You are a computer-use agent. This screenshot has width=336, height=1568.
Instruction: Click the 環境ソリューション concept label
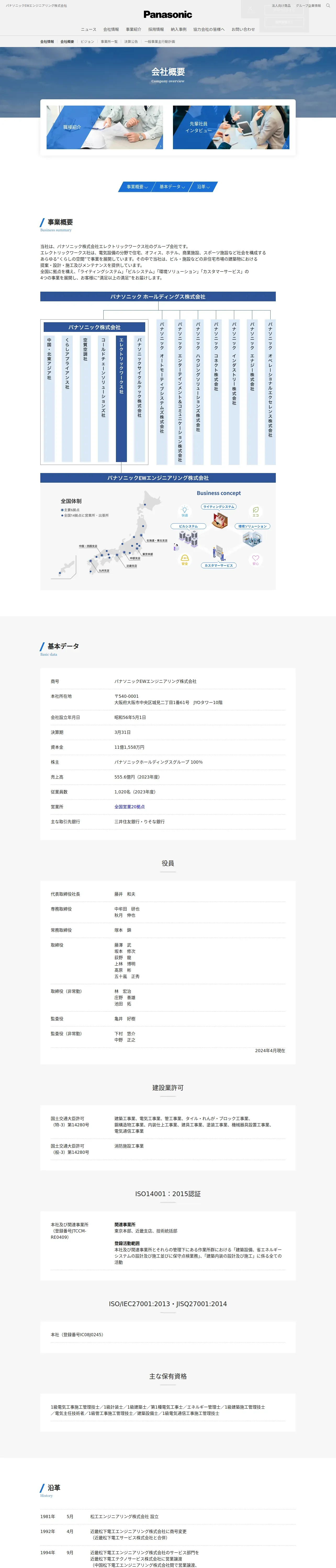[253, 526]
